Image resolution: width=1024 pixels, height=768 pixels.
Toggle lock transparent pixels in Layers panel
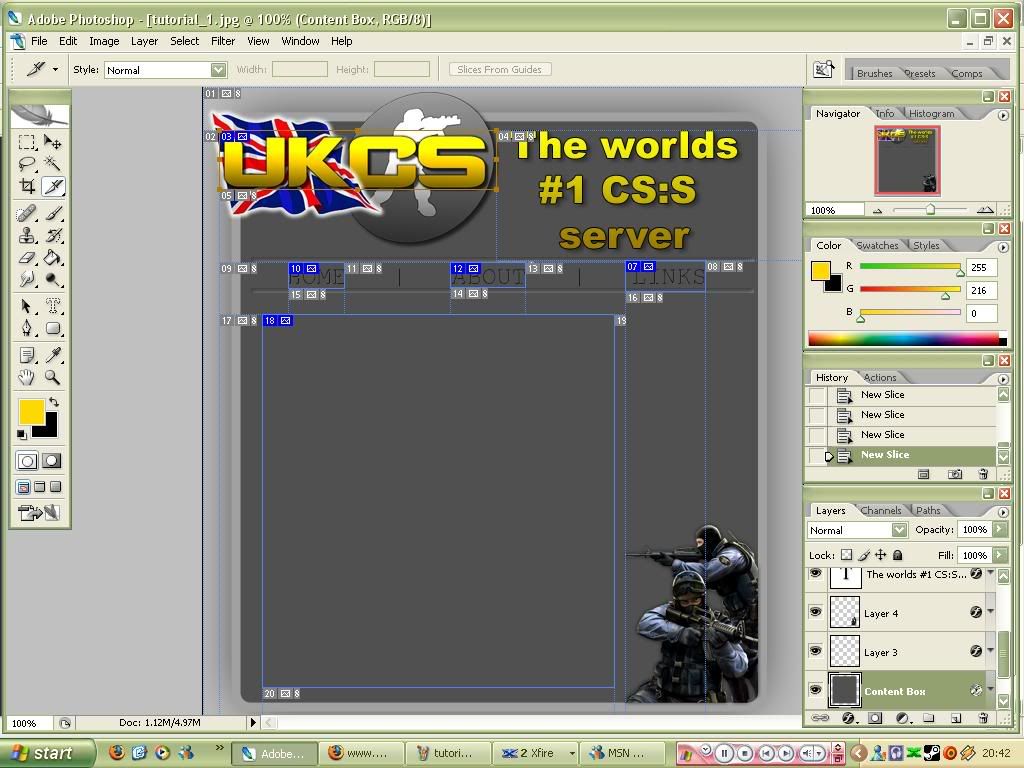[846, 555]
